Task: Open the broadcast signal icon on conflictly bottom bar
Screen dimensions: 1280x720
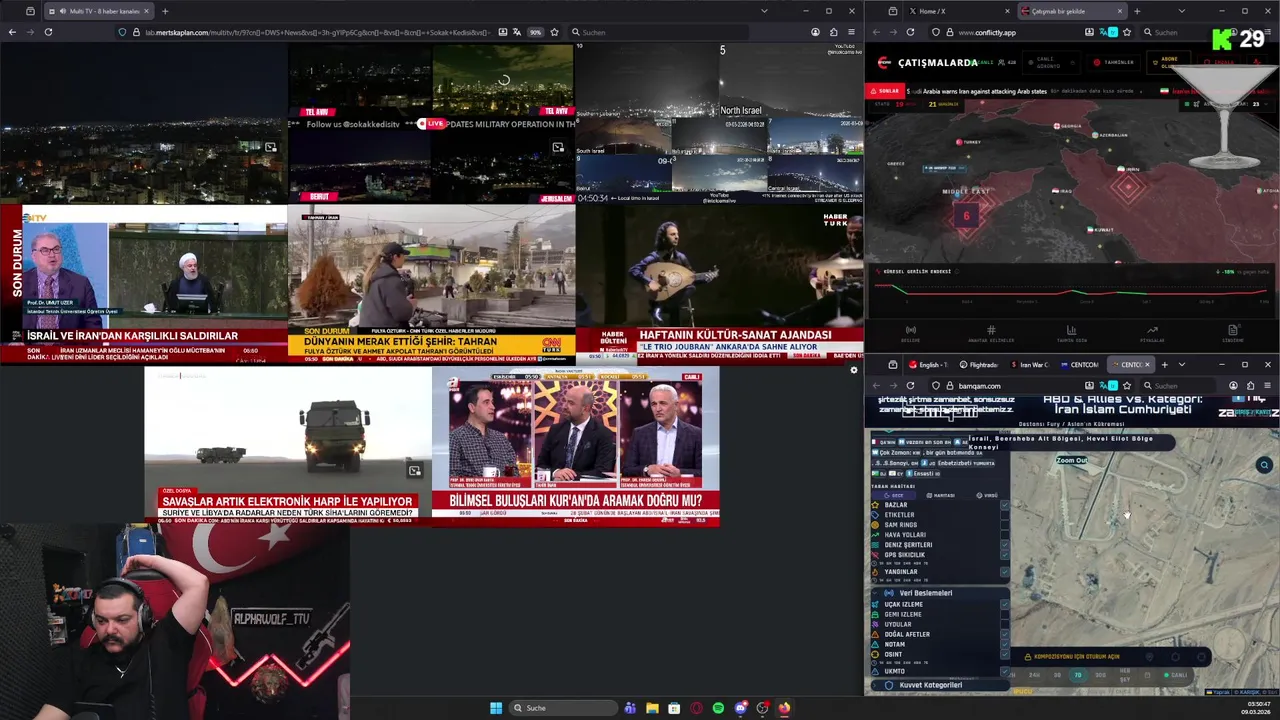Action: tap(910, 331)
